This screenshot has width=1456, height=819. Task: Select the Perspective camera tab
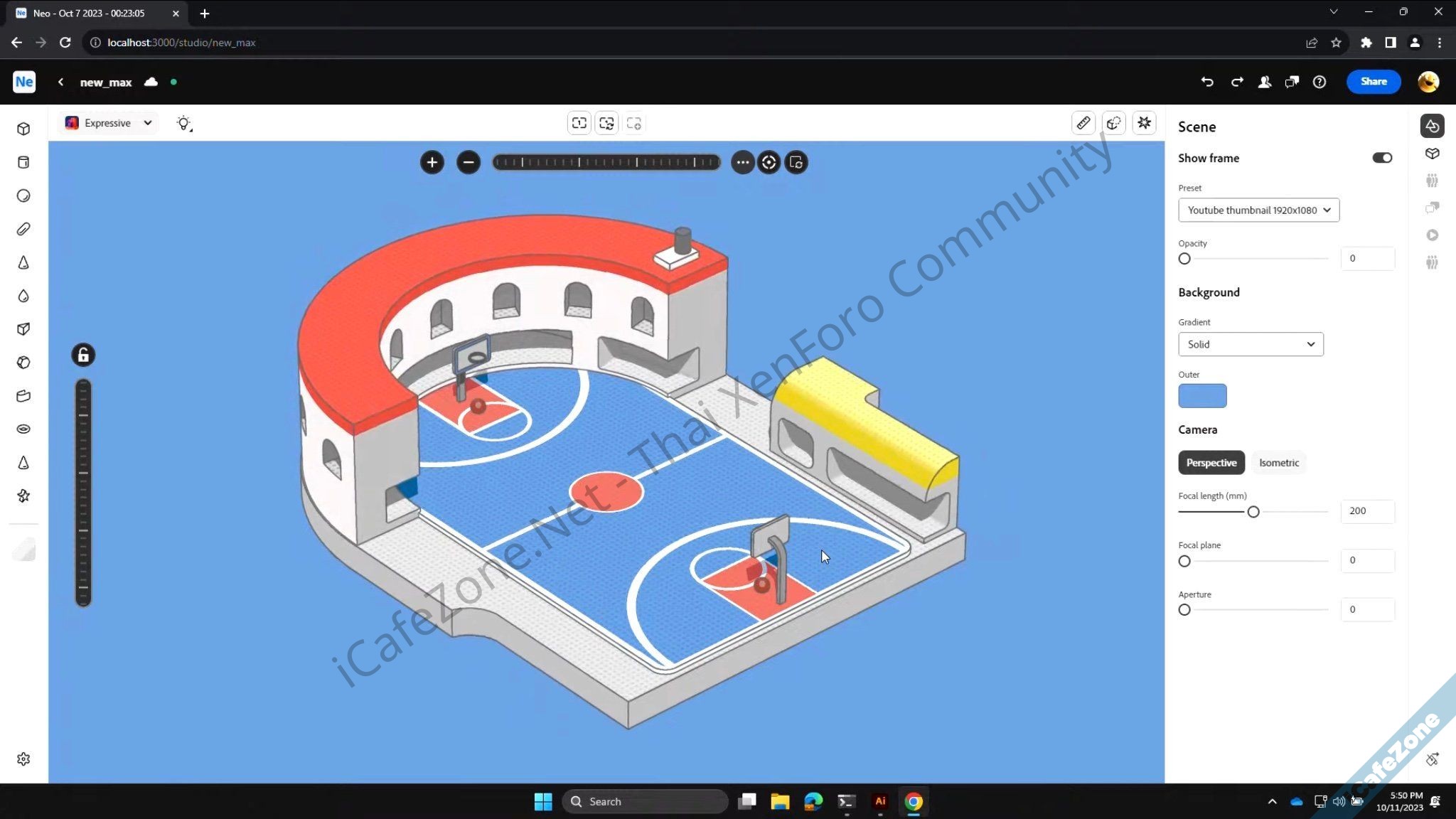coord(1211,462)
